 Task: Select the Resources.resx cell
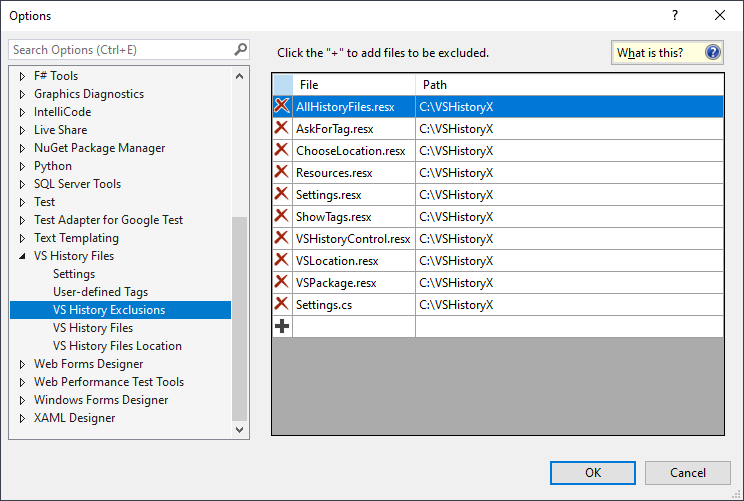[354, 173]
